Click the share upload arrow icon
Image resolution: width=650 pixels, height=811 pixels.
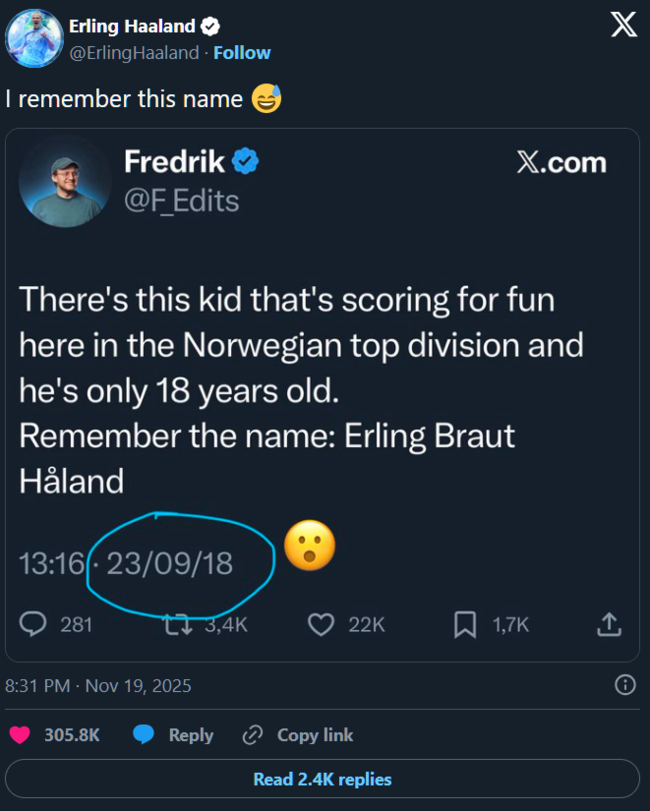pos(609,624)
